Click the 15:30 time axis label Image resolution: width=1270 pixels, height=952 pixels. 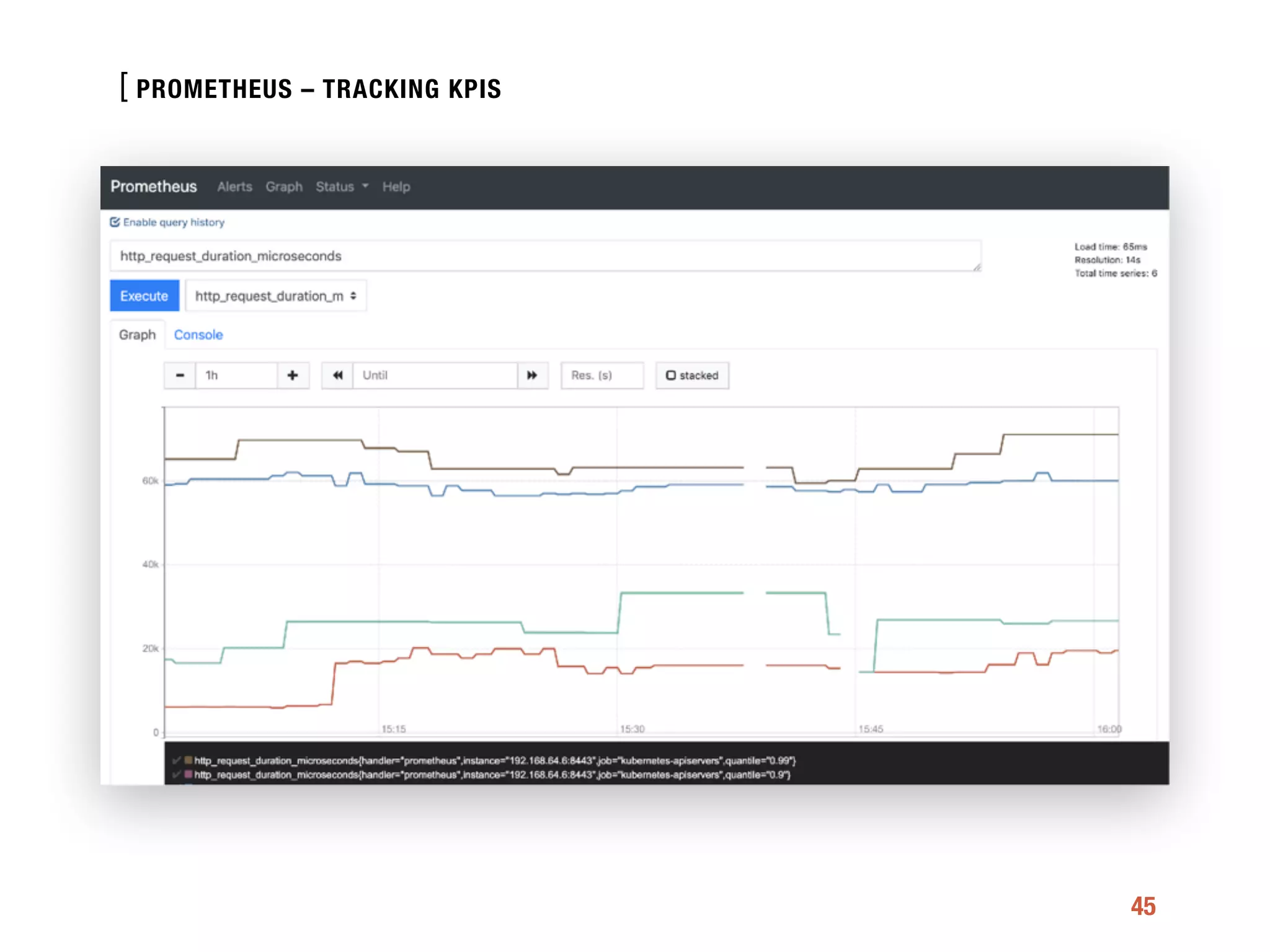click(x=632, y=729)
